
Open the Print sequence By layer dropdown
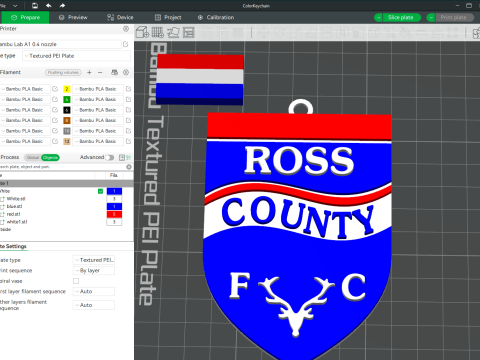94,270
